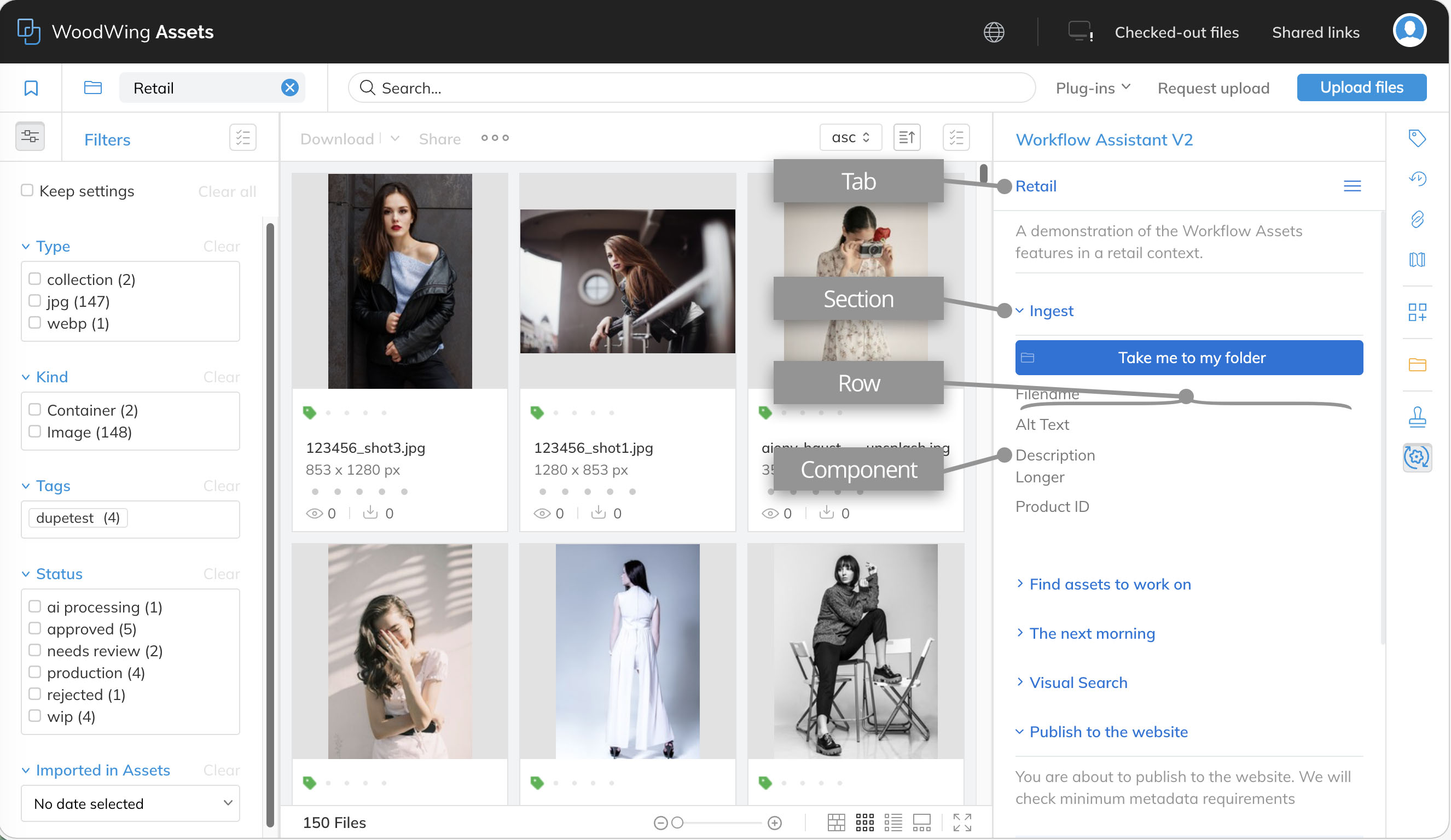Switch to grid thumbnail view
This screenshot has width=1451, height=840.
click(x=864, y=822)
